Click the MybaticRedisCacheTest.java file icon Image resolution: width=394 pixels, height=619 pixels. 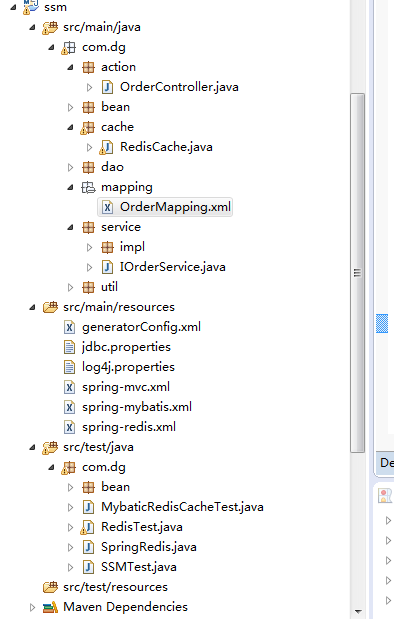click(x=88, y=507)
